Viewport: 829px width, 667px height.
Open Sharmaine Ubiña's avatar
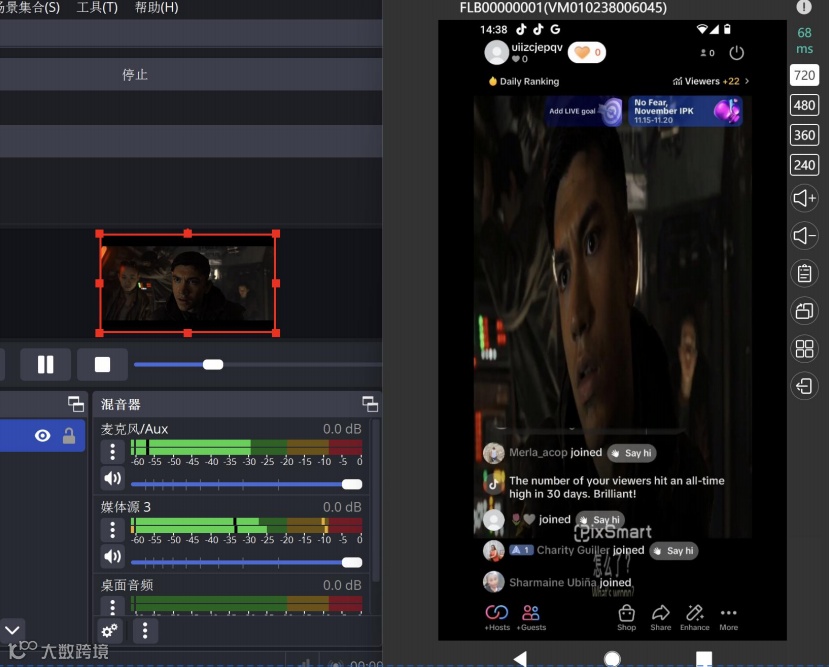tap(493, 582)
